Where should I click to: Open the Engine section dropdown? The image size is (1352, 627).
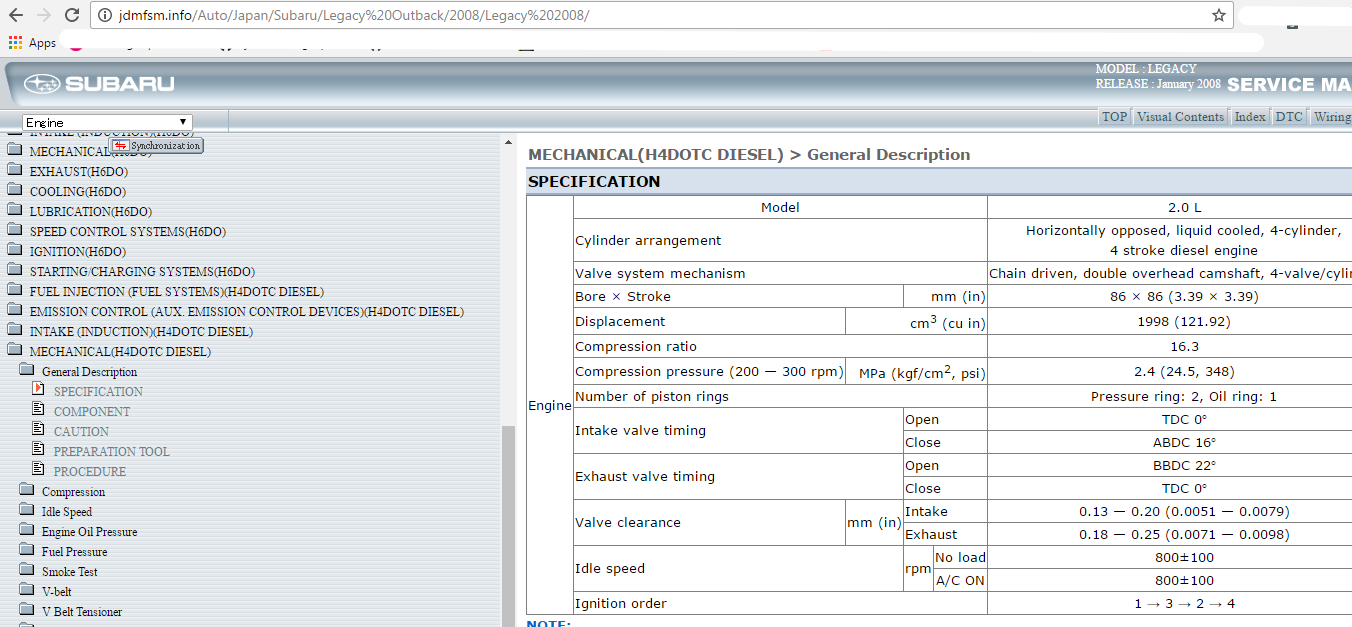tap(107, 122)
